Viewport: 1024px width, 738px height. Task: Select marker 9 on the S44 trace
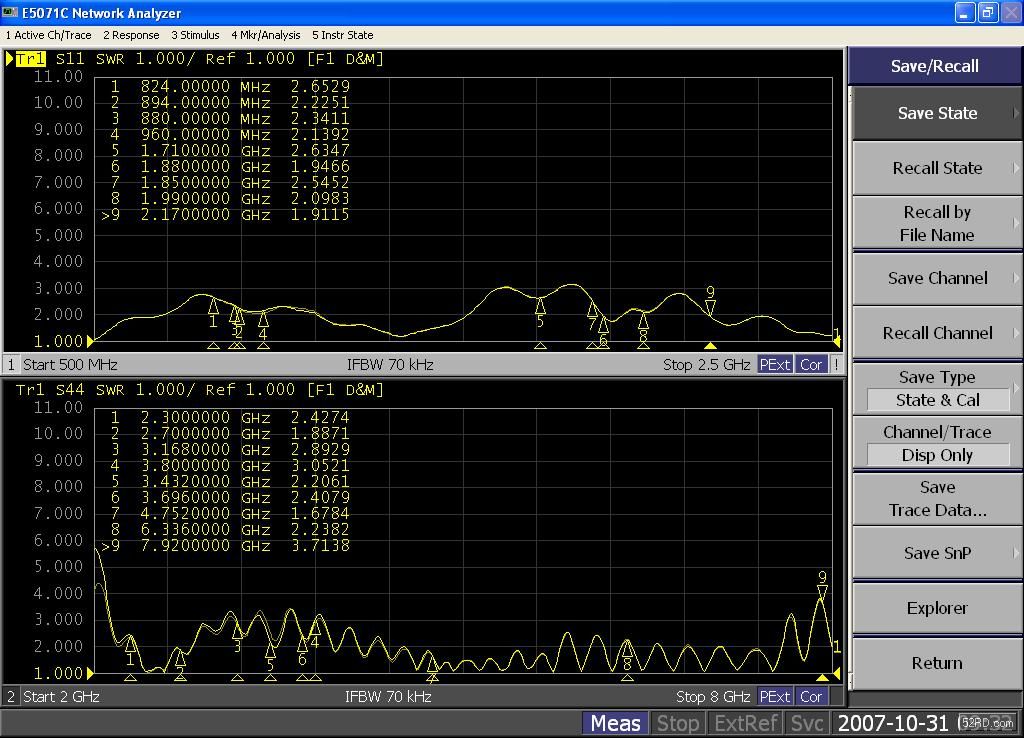822,586
